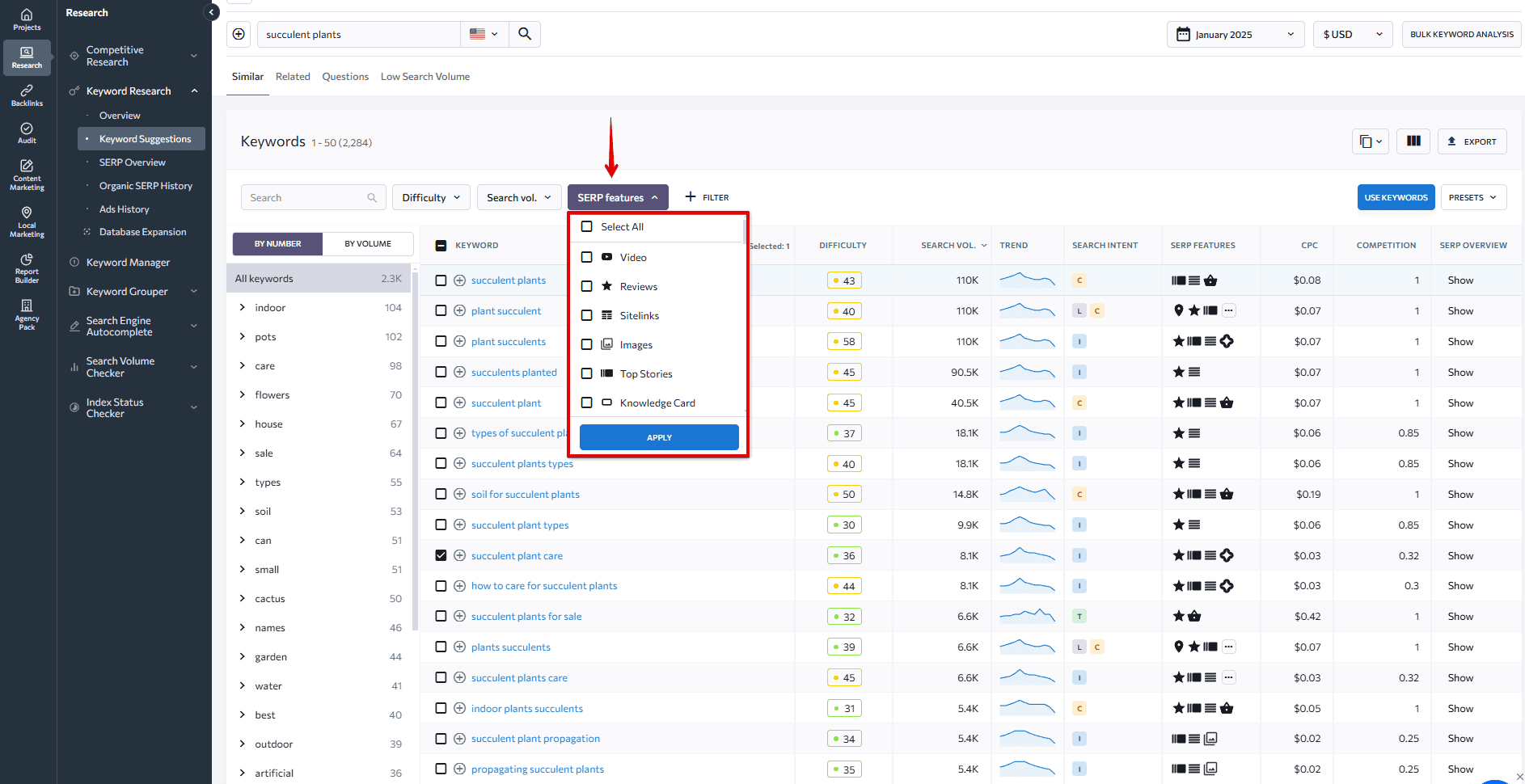Go to Content Marketing section
Image resolution: width=1525 pixels, height=784 pixels.
click(27, 174)
